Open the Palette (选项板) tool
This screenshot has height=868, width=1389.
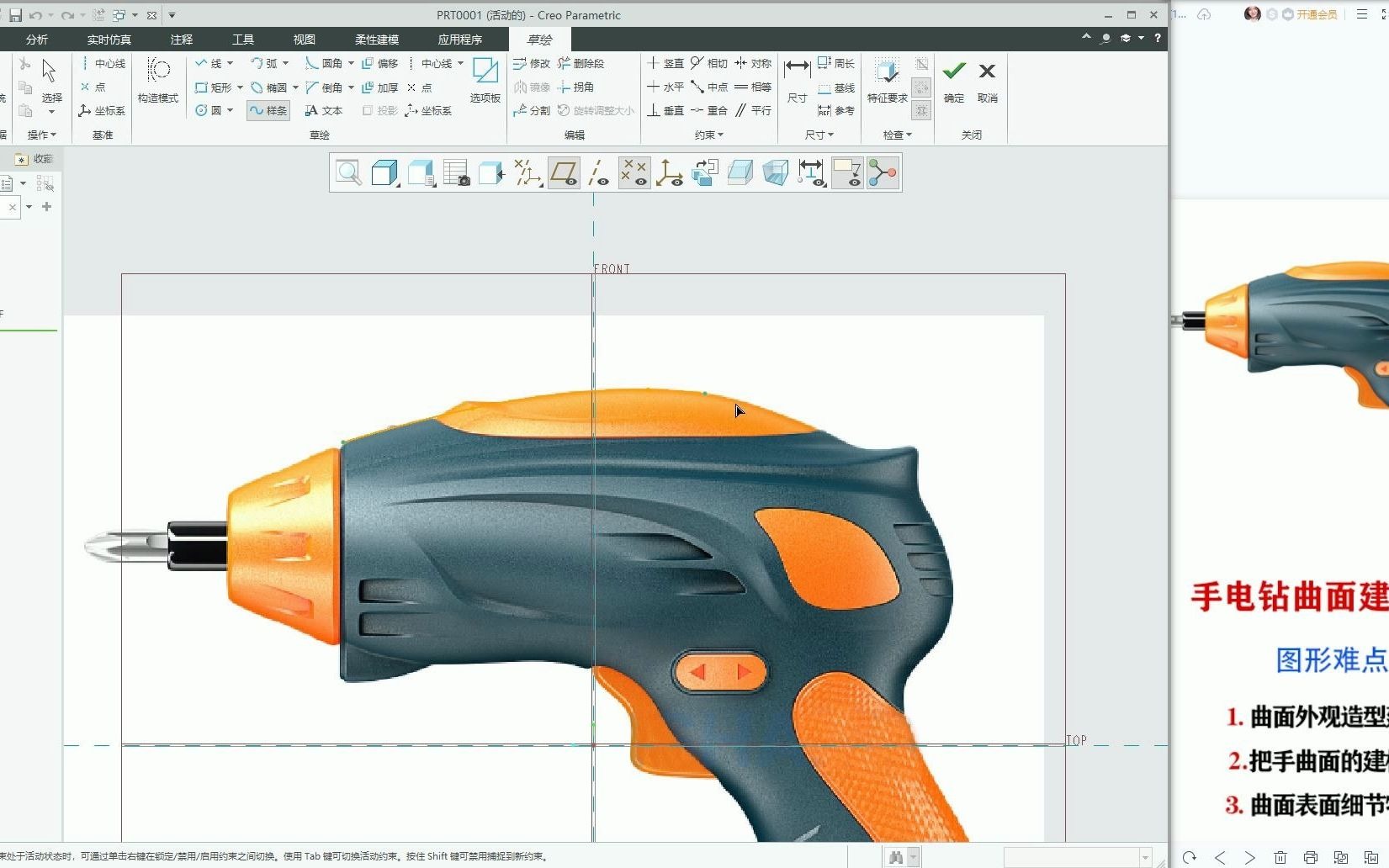click(485, 81)
